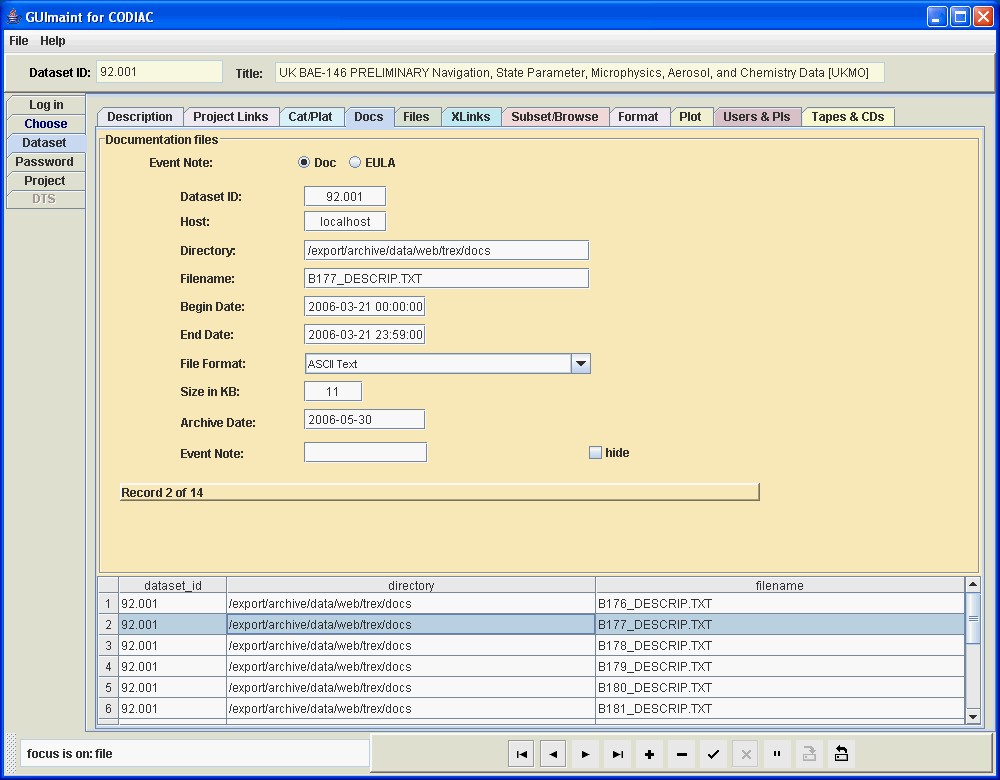Select the Doc radio button
Image resolution: width=1000 pixels, height=780 pixels.
click(x=305, y=163)
